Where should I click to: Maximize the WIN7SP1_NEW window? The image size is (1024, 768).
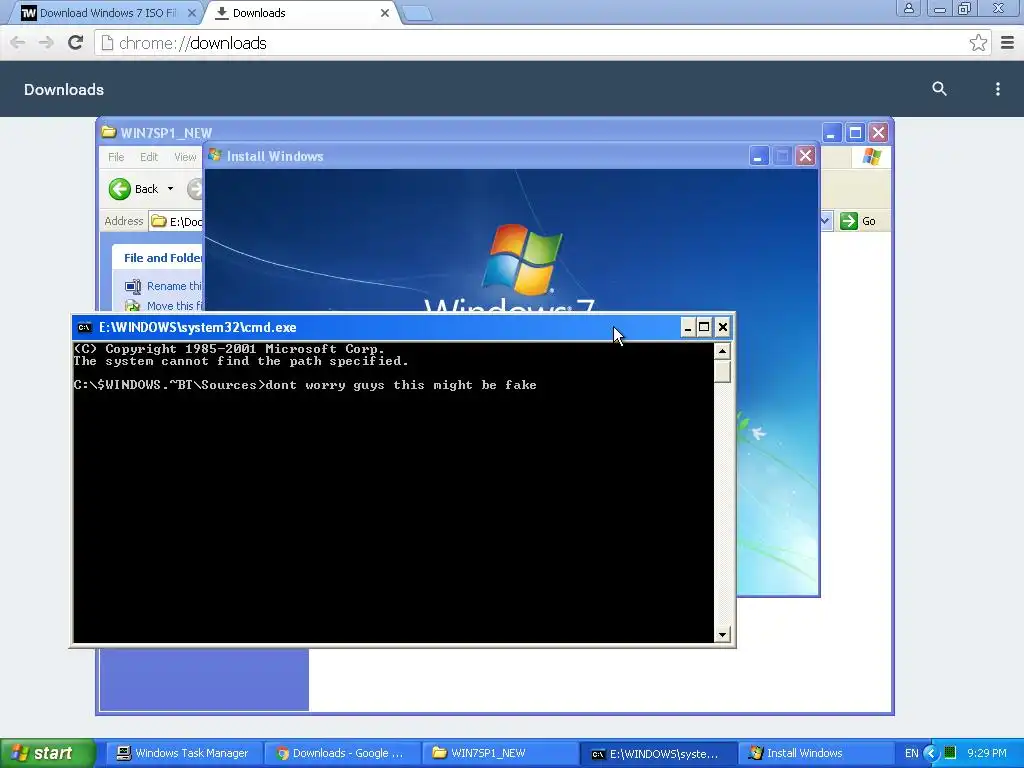tap(855, 133)
